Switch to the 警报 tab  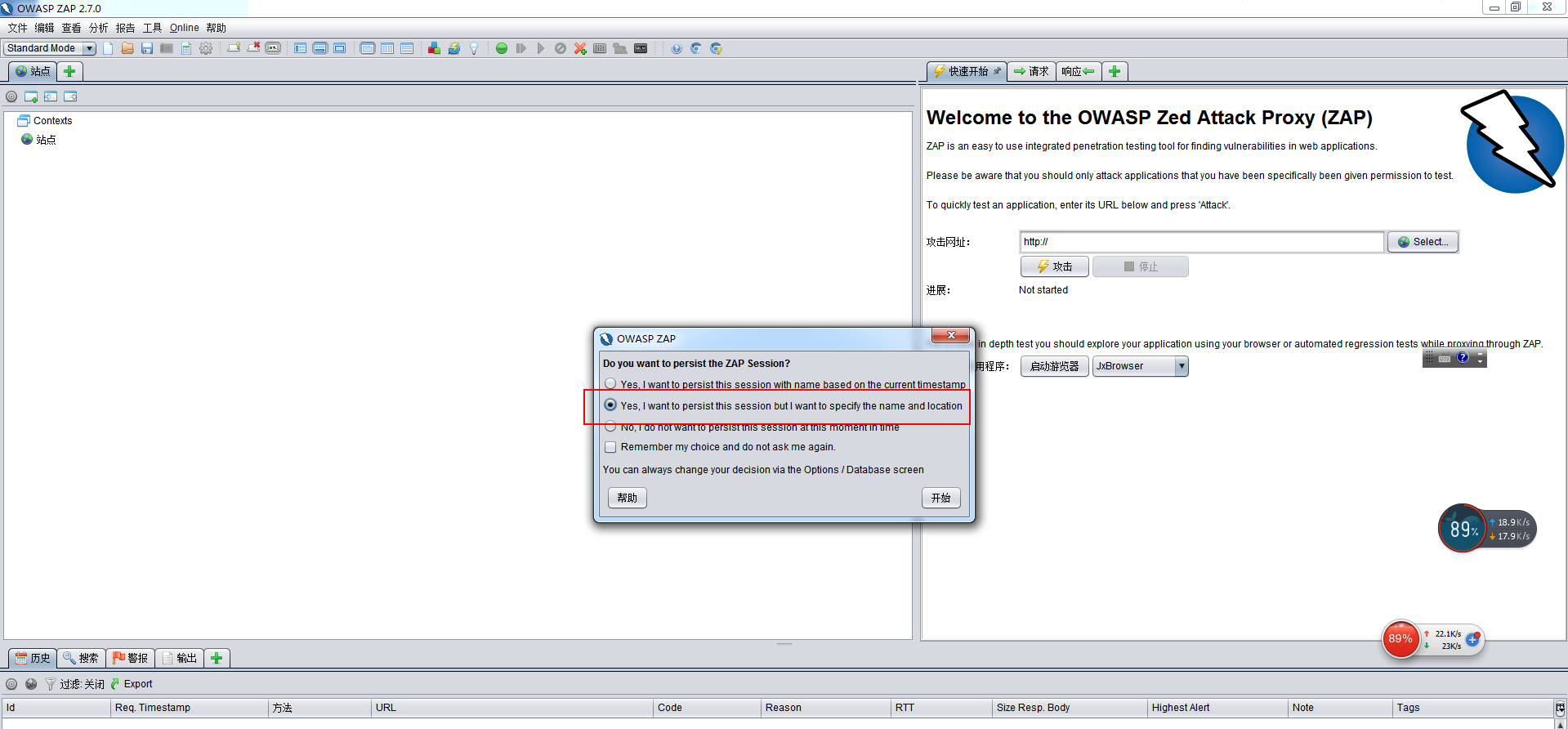[x=130, y=658]
